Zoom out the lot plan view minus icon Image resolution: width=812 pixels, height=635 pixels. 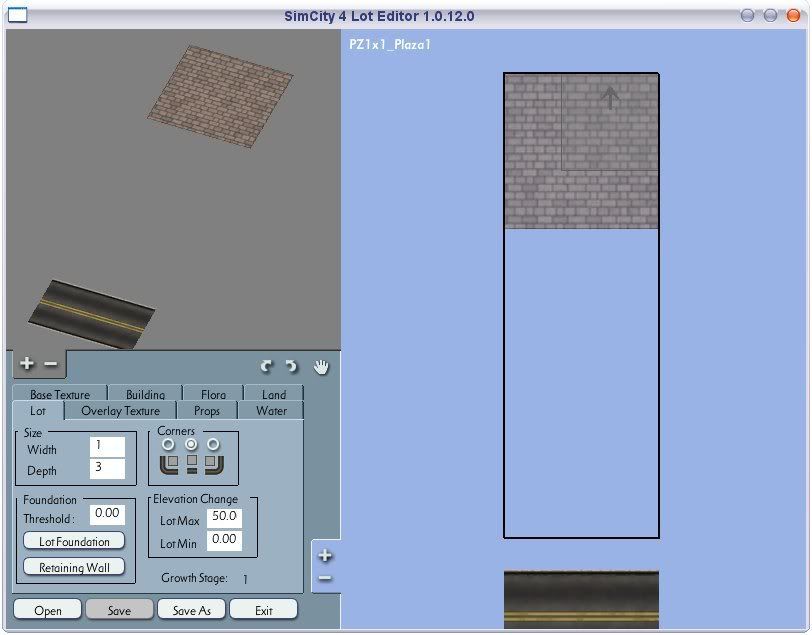pos(325,578)
